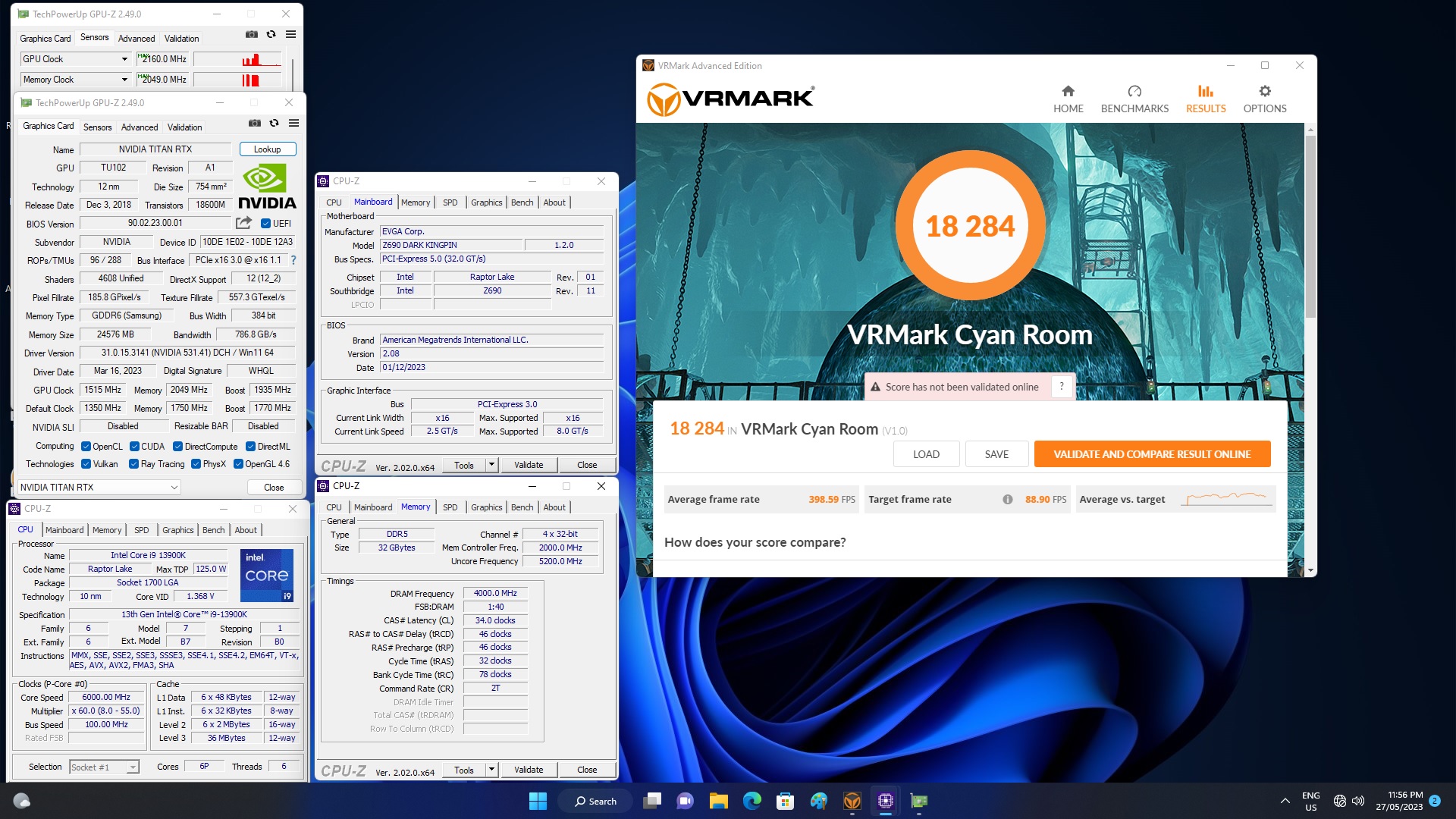Screen dimensions: 1456x819
Task: Toggle the Ray Tracing checkbox
Action: pyautogui.click(x=133, y=464)
